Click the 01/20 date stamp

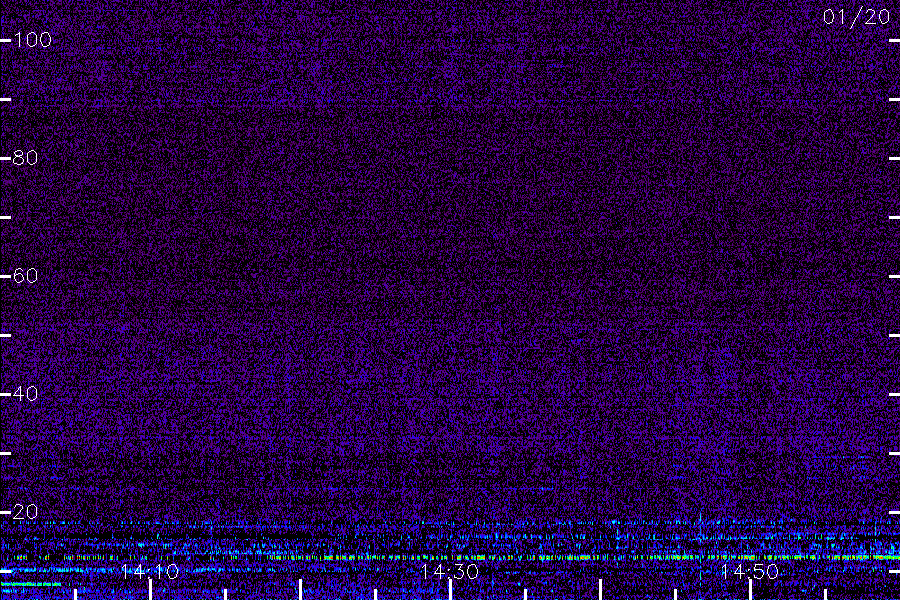click(x=856, y=17)
